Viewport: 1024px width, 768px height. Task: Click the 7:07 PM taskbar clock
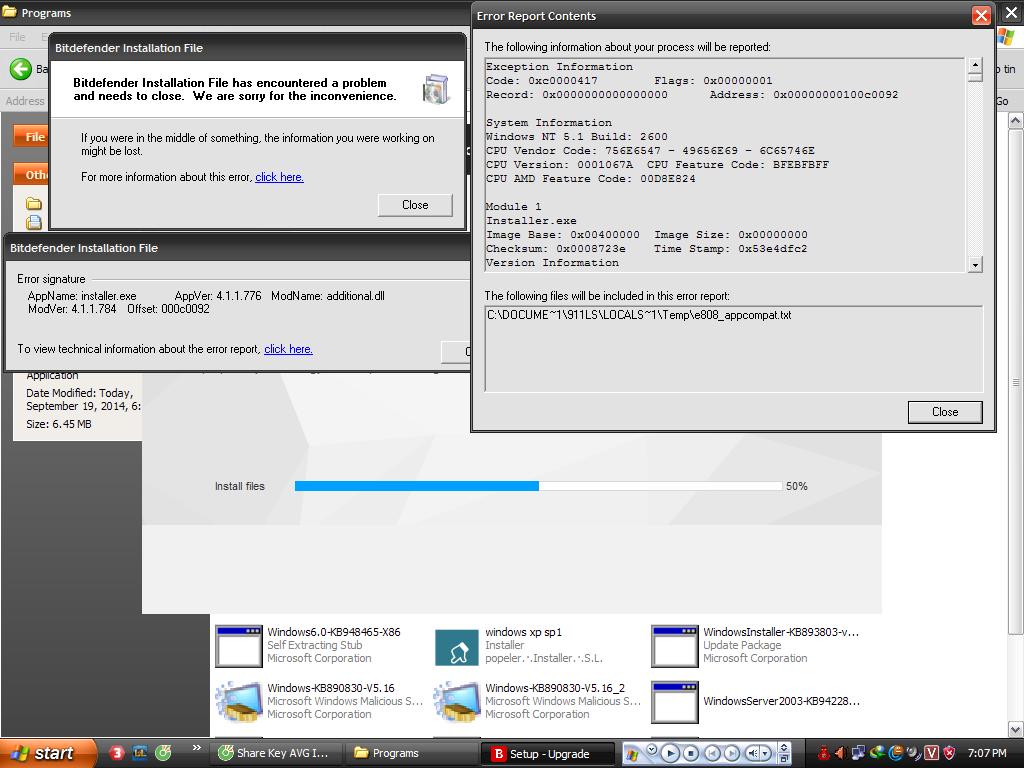pos(987,753)
